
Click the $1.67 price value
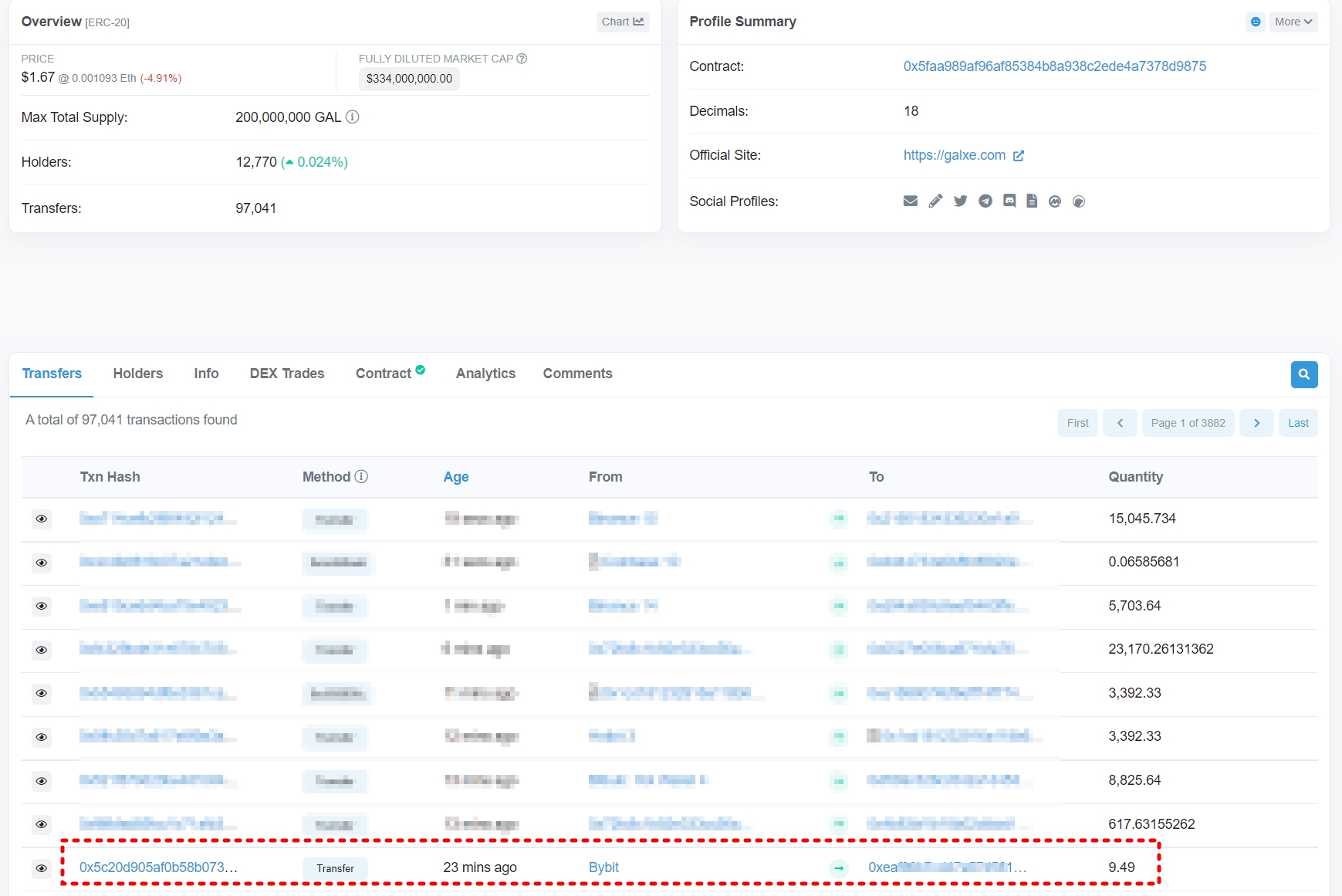38,77
